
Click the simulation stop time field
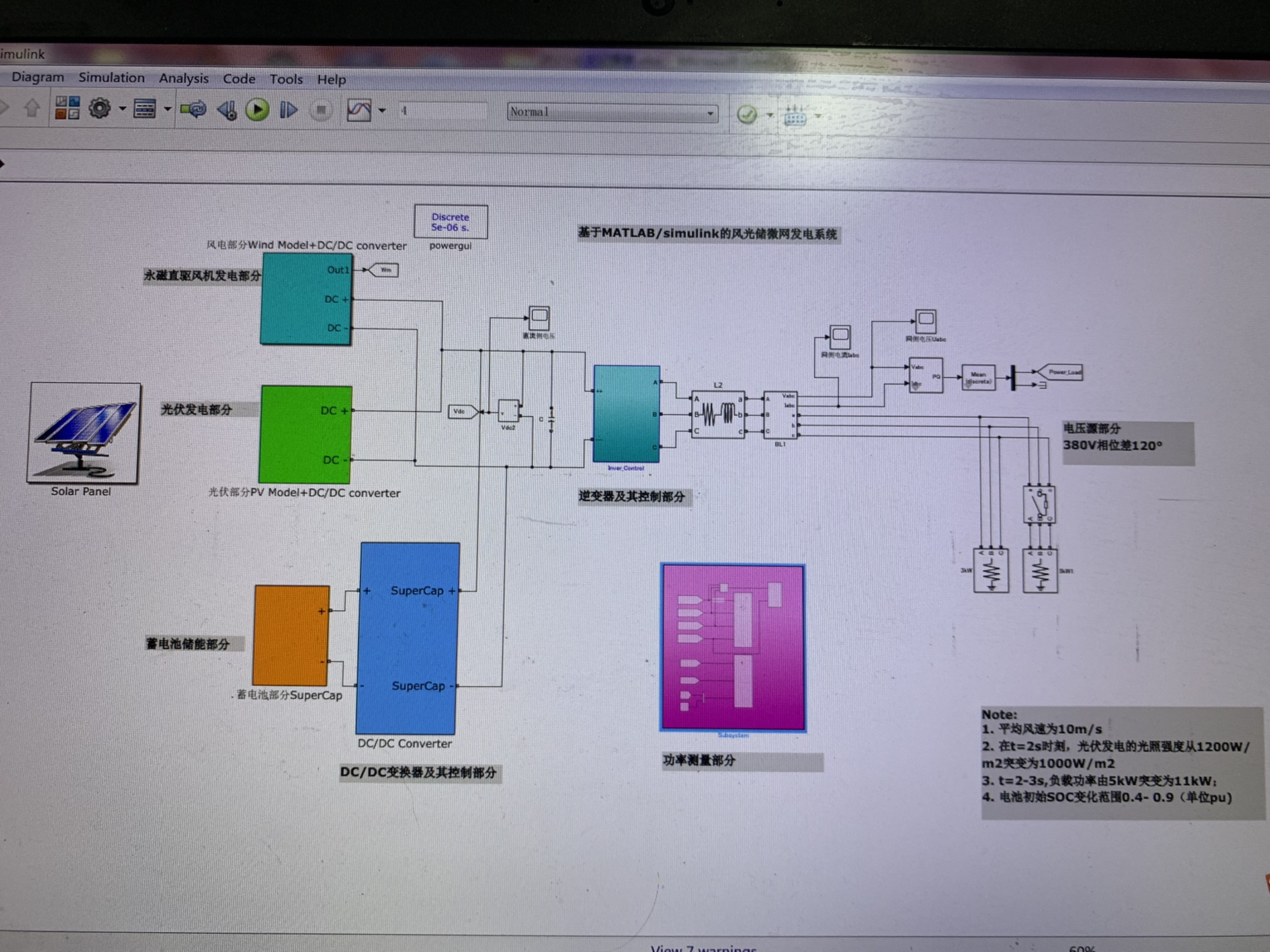442,111
